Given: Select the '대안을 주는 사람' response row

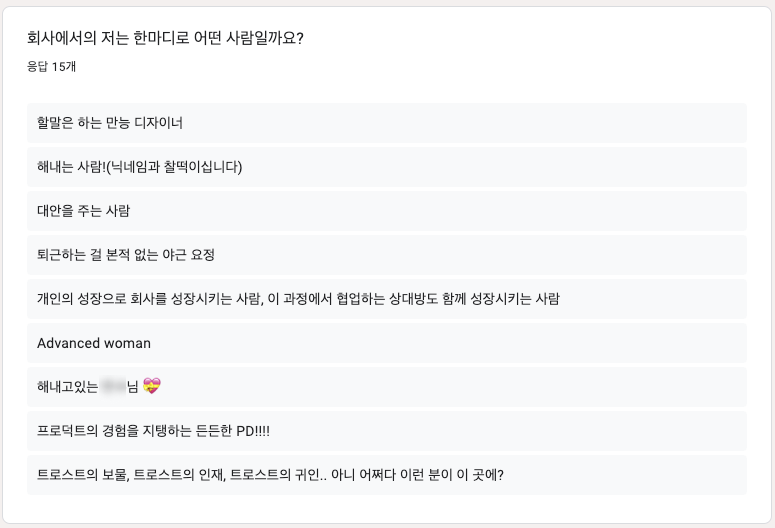Looking at the screenshot, I should (x=387, y=211).
